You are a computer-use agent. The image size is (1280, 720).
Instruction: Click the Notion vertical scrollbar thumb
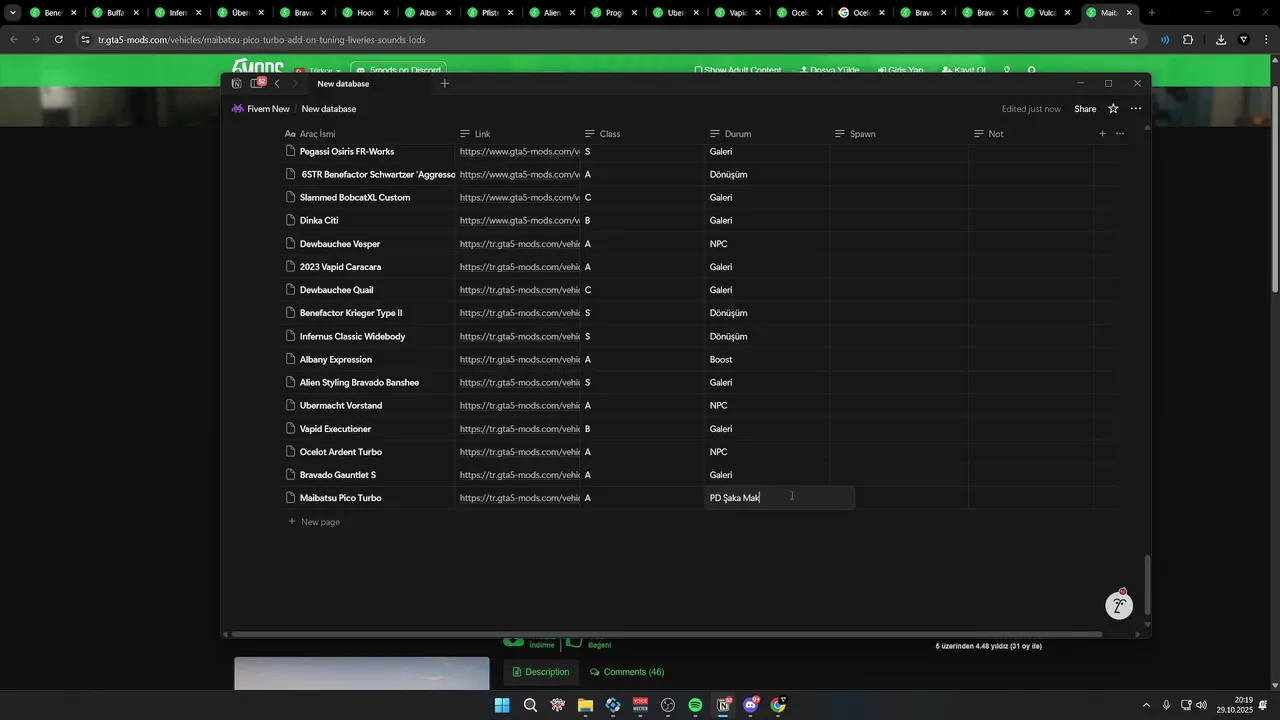(x=1147, y=585)
